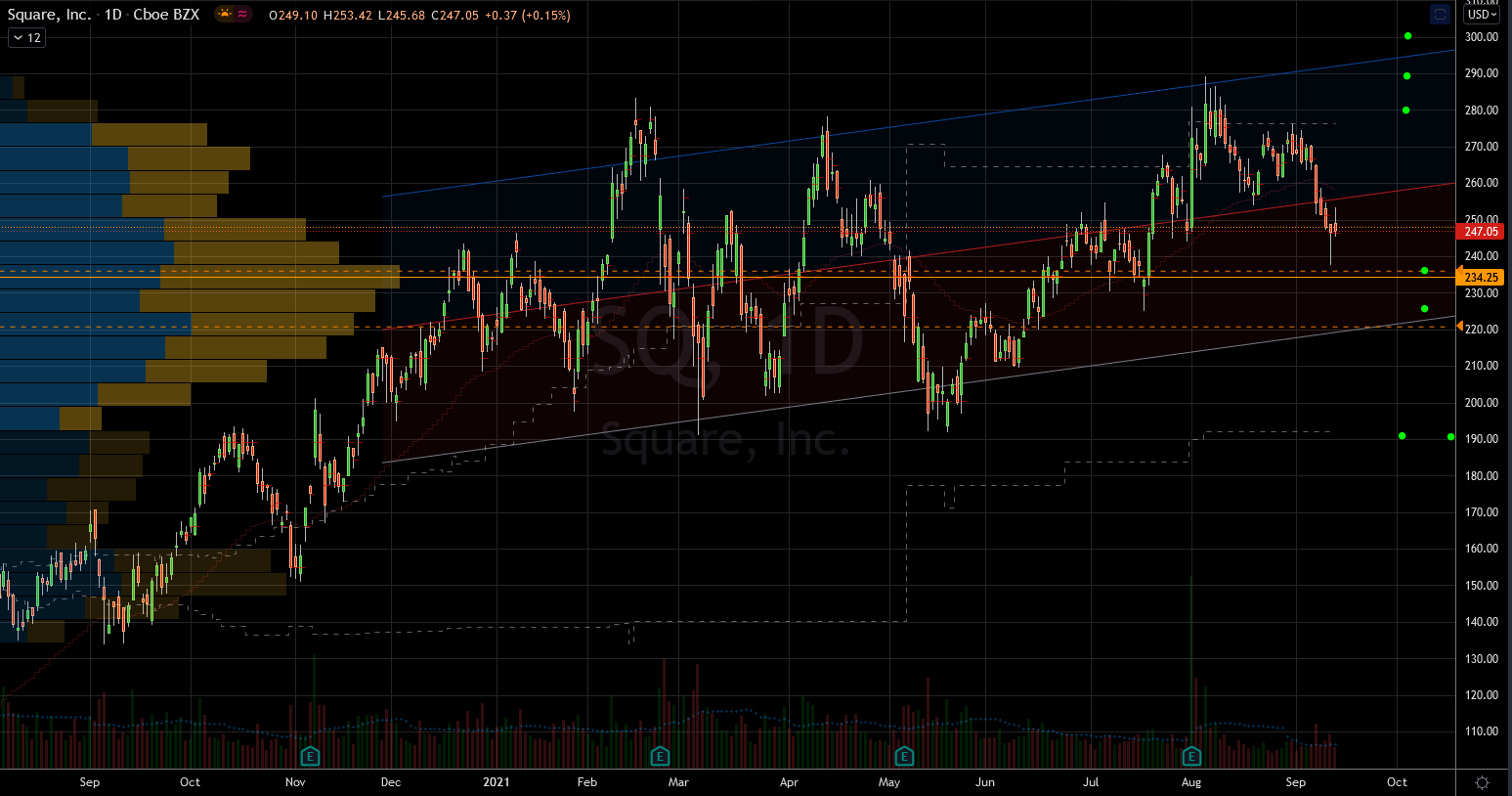Click the low price L245.68 value
This screenshot has height=796, width=1512.
401,16
